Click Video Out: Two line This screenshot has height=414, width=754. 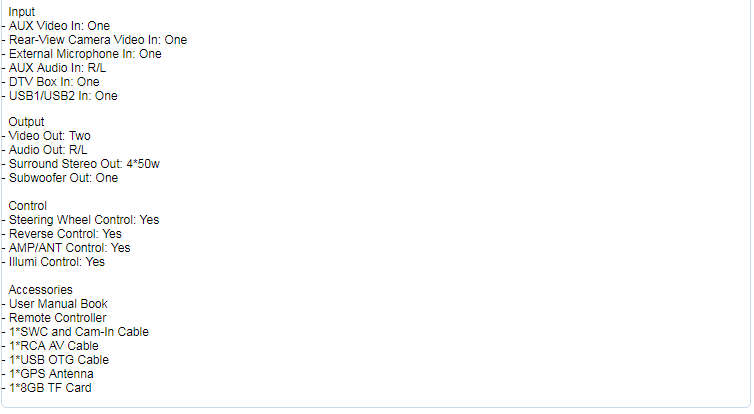pyautogui.click(x=46, y=136)
